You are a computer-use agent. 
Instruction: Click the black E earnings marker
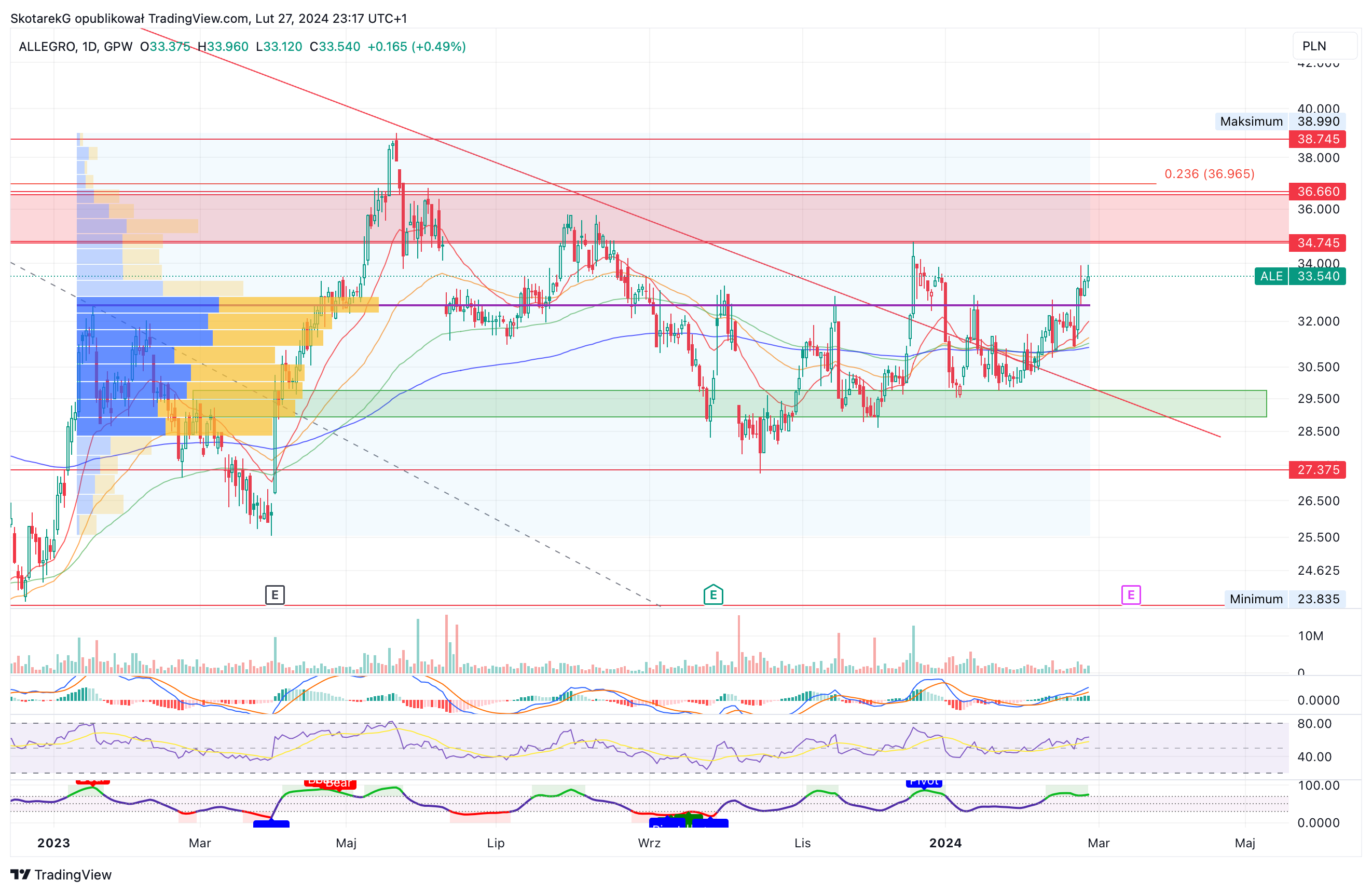[275, 595]
